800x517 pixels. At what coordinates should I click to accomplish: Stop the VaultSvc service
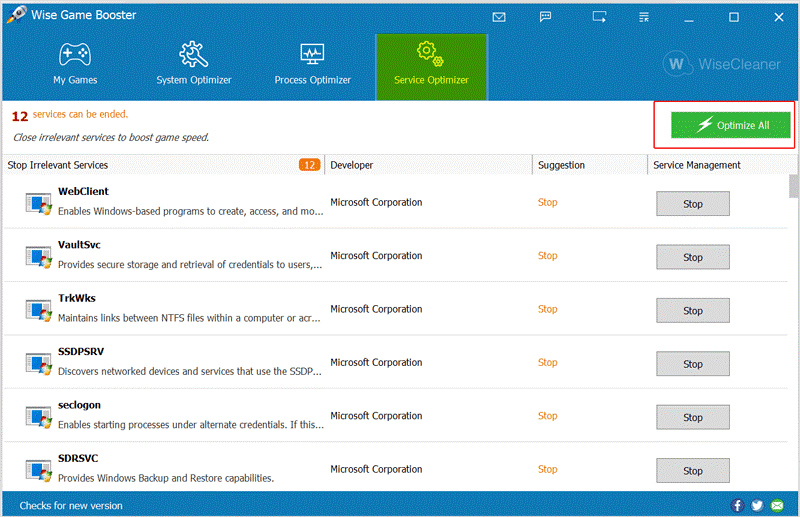[693, 257]
